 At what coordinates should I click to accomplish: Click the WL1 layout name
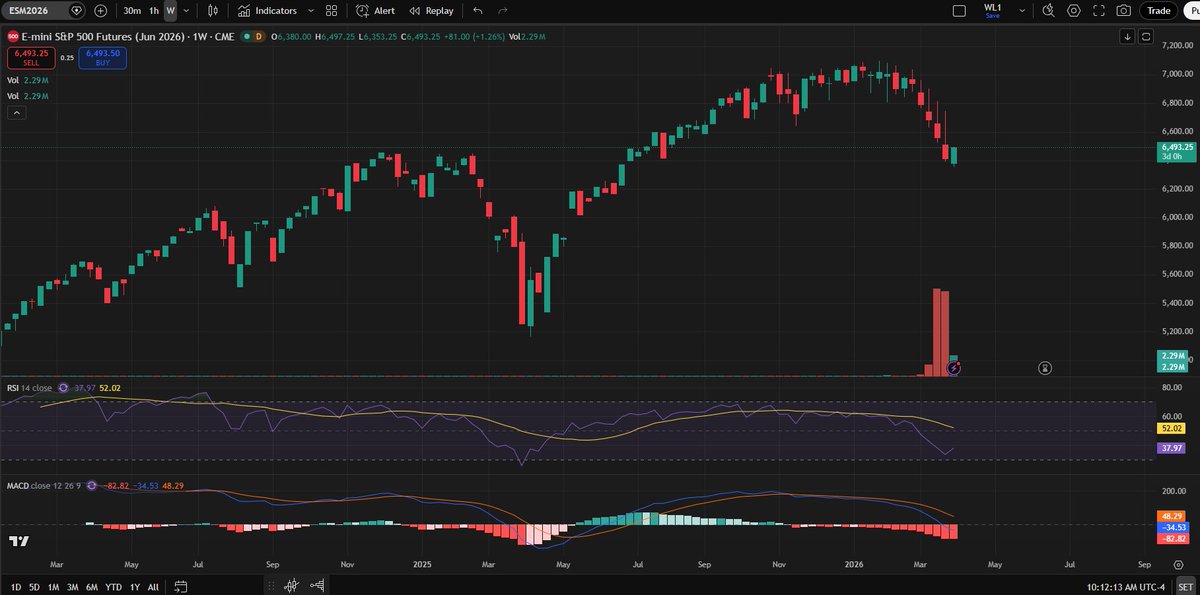tap(993, 7)
